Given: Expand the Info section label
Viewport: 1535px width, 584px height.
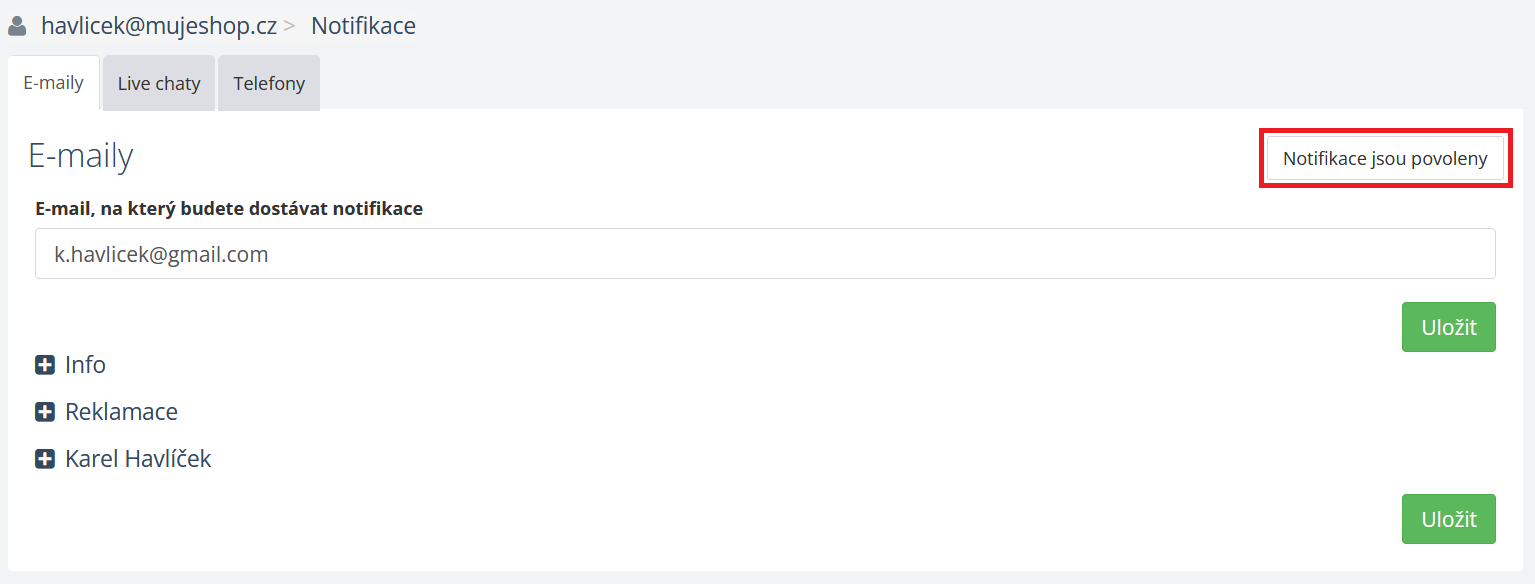Looking at the screenshot, I should 85,365.
